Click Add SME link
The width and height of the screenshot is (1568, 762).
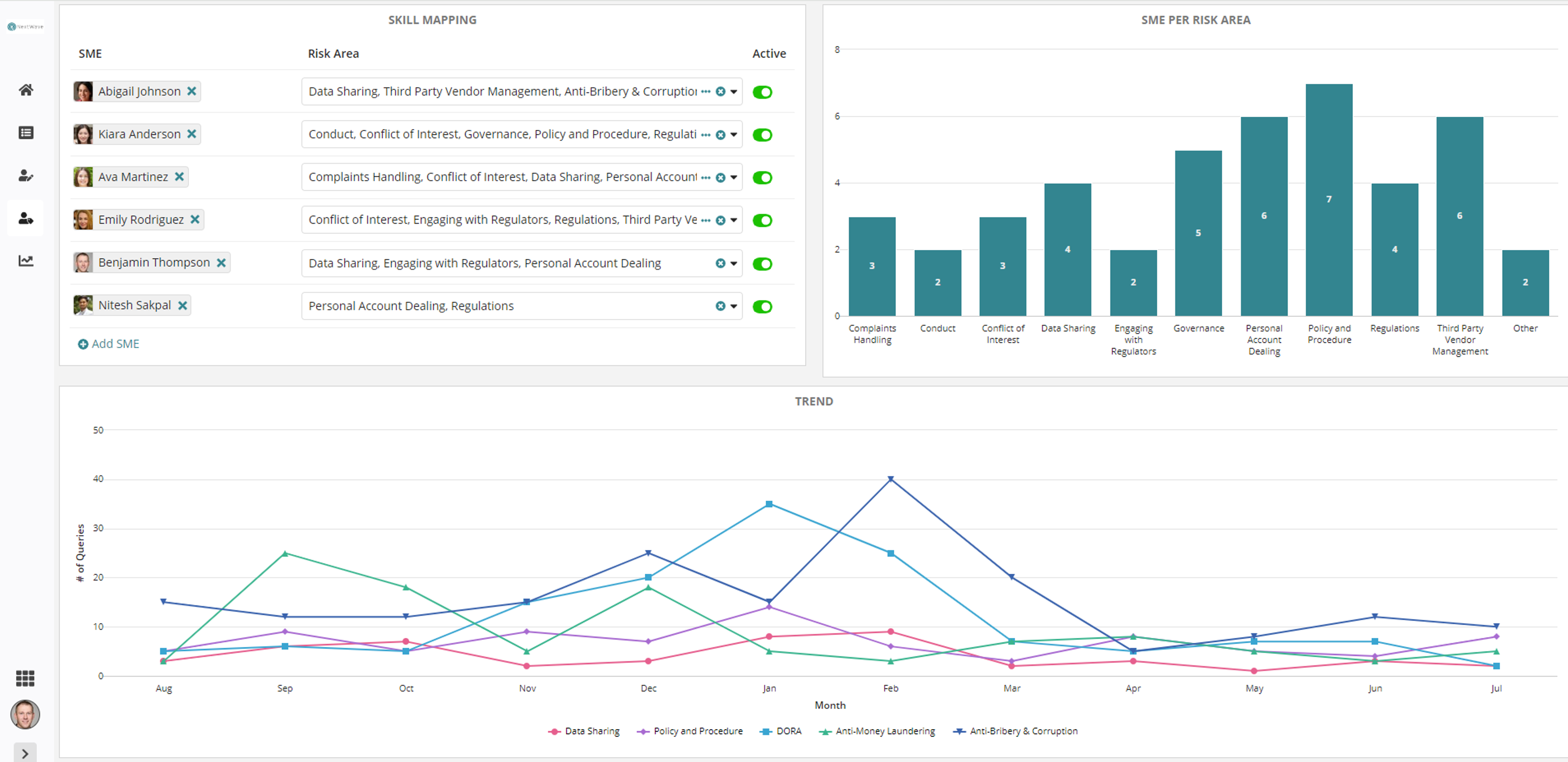[109, 344]
